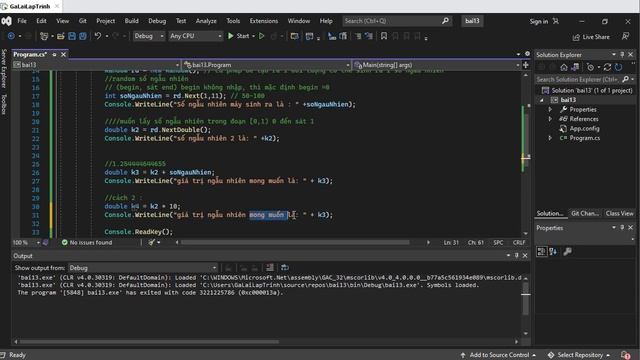Select App.config in Solution Explorer

(x=584, y=129)
